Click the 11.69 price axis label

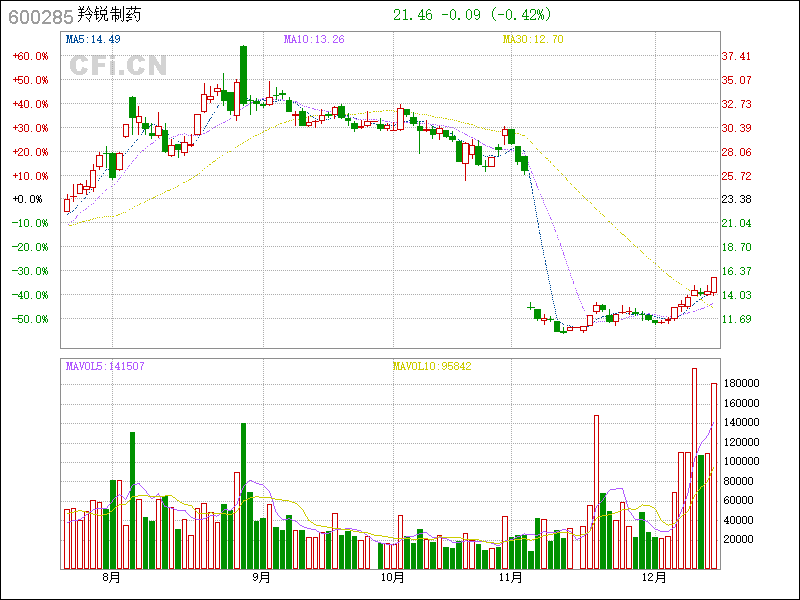pyautogui.click(x=736, y=319)
